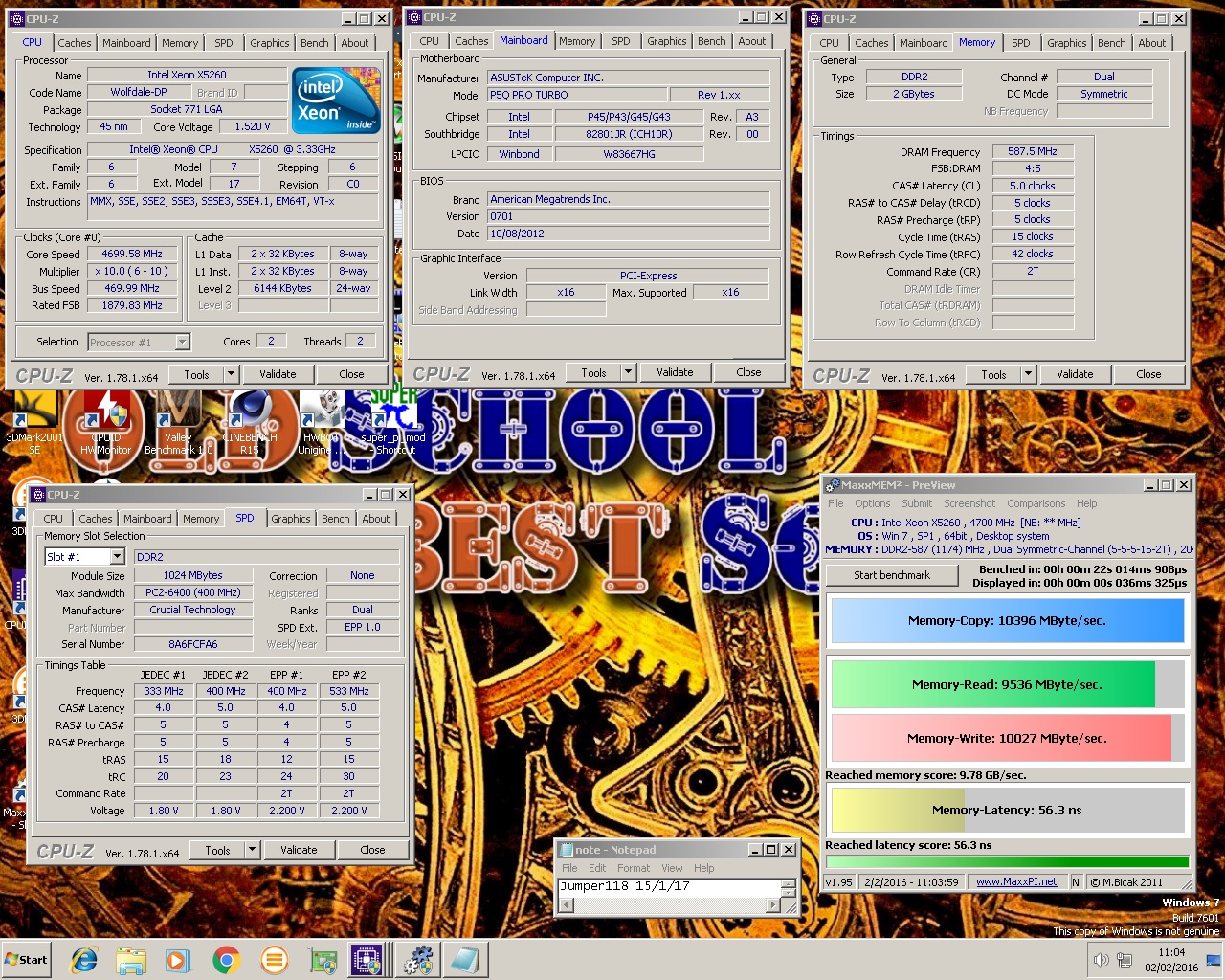The image size is (1225, 980).
Task: Open Screenshot menu in MaxxMEM
Action: [969, 503]
